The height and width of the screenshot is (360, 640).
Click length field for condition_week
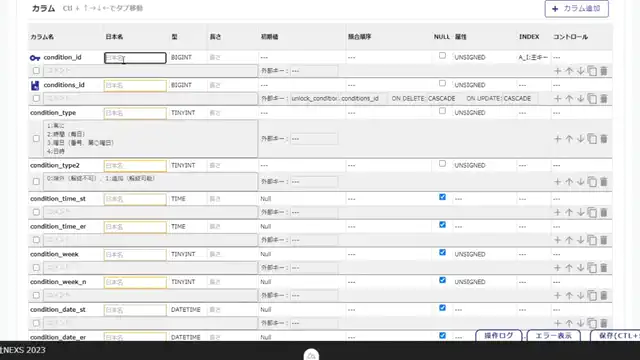(x=231, y=254)
